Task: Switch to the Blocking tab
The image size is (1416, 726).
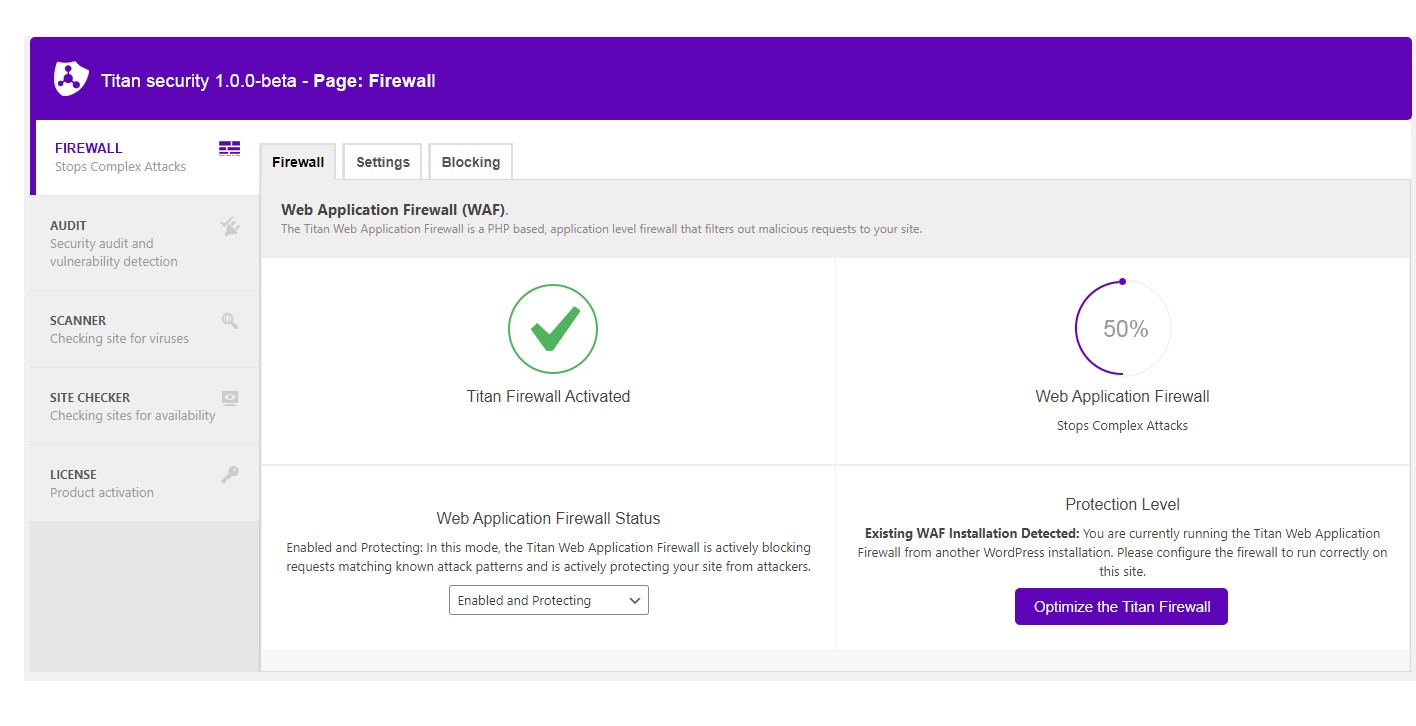Action: 471,162
